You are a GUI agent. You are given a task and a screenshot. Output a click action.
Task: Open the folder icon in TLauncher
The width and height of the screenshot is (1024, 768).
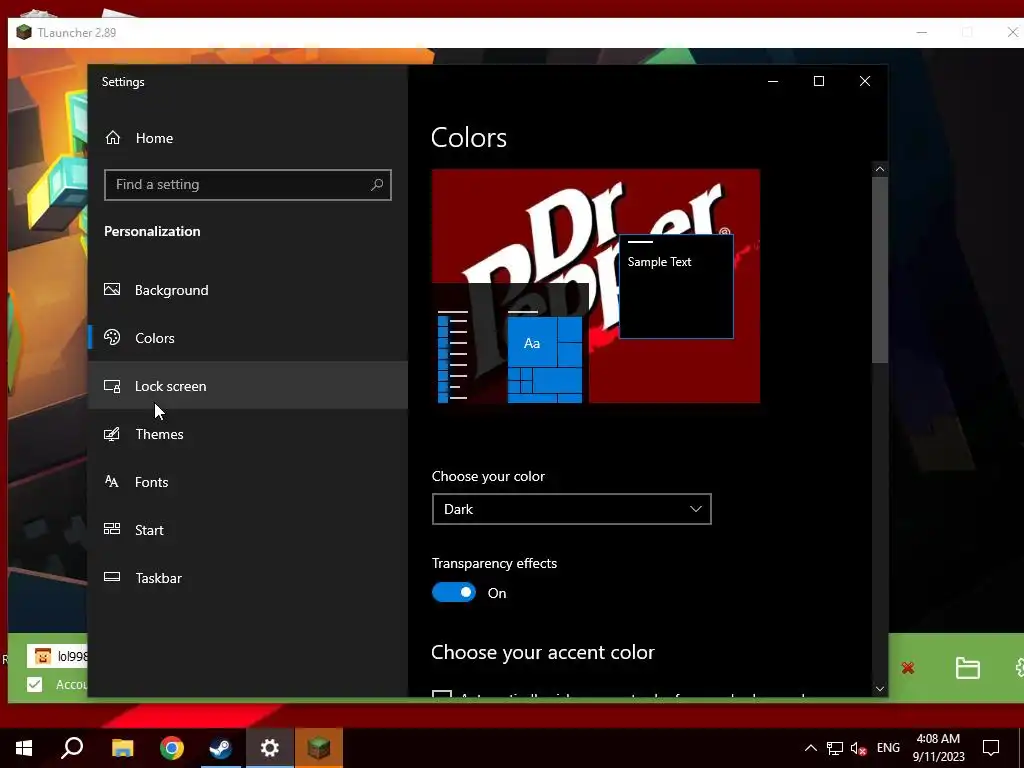point(967,667)
